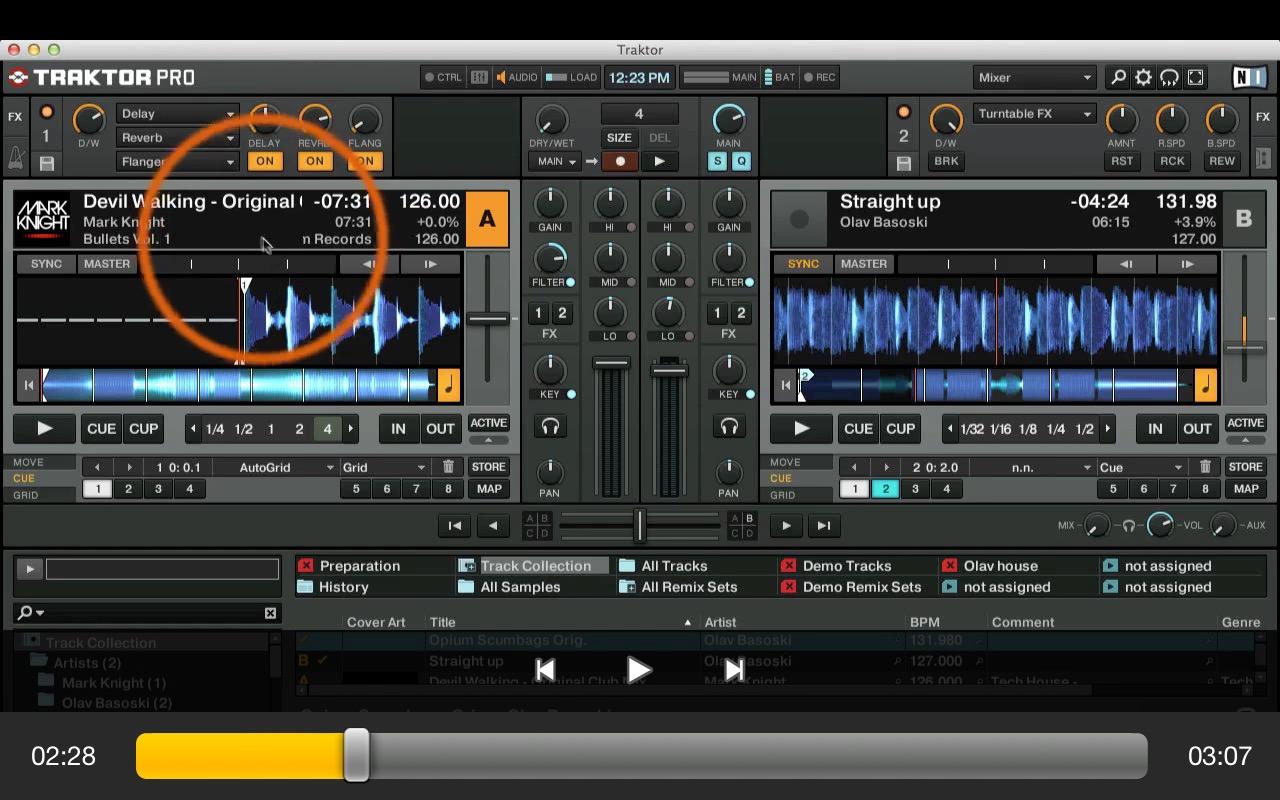Toggle the Quantize Q button
Screen dimensions: 1280x800
[741, 161]
